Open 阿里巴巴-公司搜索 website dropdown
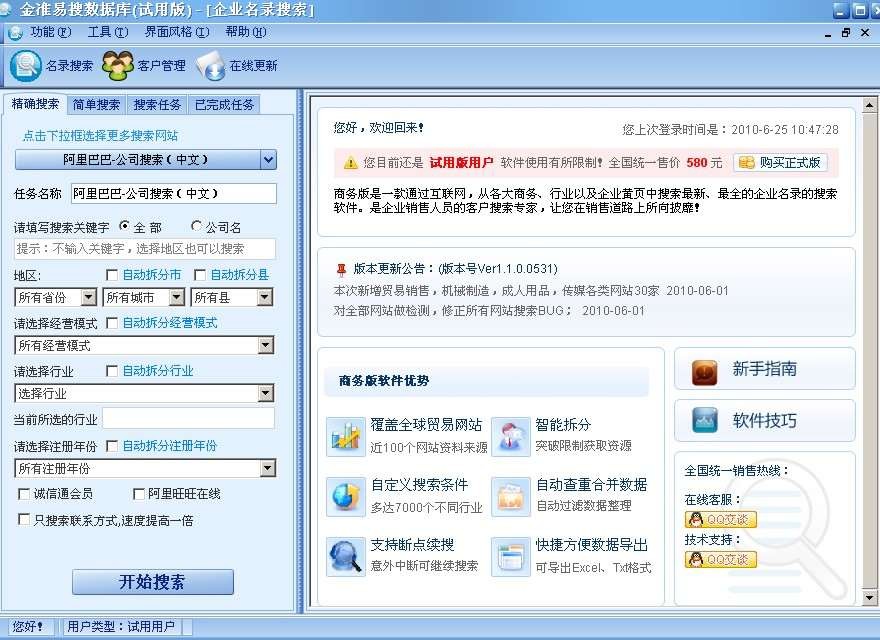The image size is (880, 640). point(268,160)
